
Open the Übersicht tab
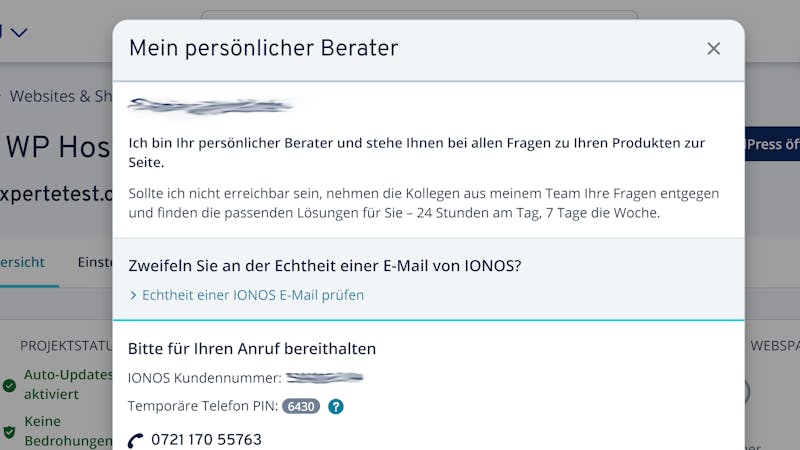[22, 262]
